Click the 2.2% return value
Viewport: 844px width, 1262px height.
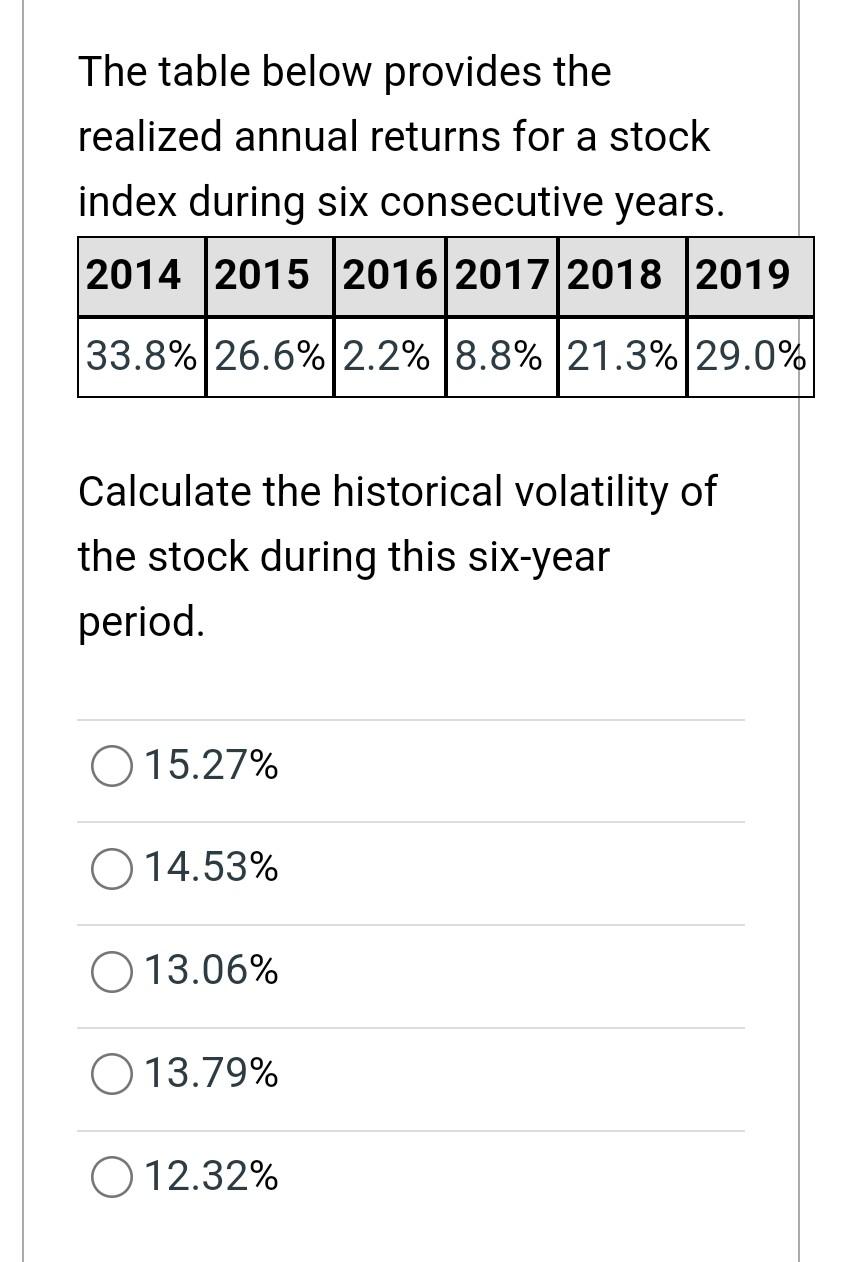[x=389, y=356]
